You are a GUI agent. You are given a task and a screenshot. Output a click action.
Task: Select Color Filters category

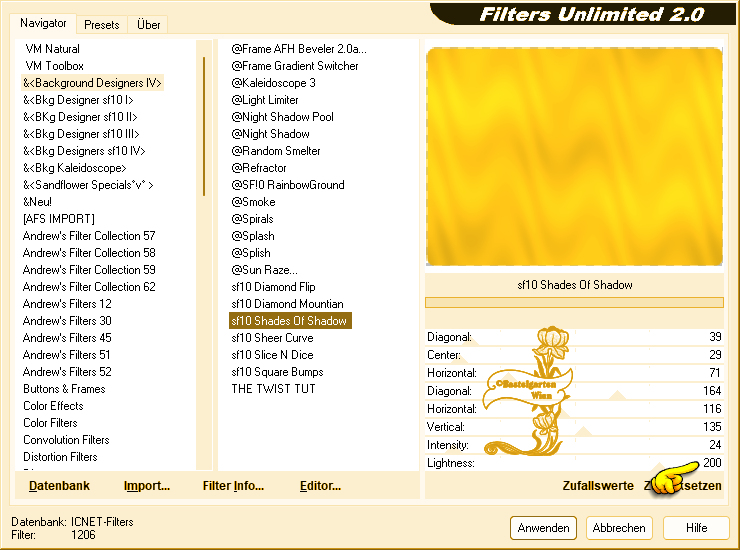(x=50, y=423)
